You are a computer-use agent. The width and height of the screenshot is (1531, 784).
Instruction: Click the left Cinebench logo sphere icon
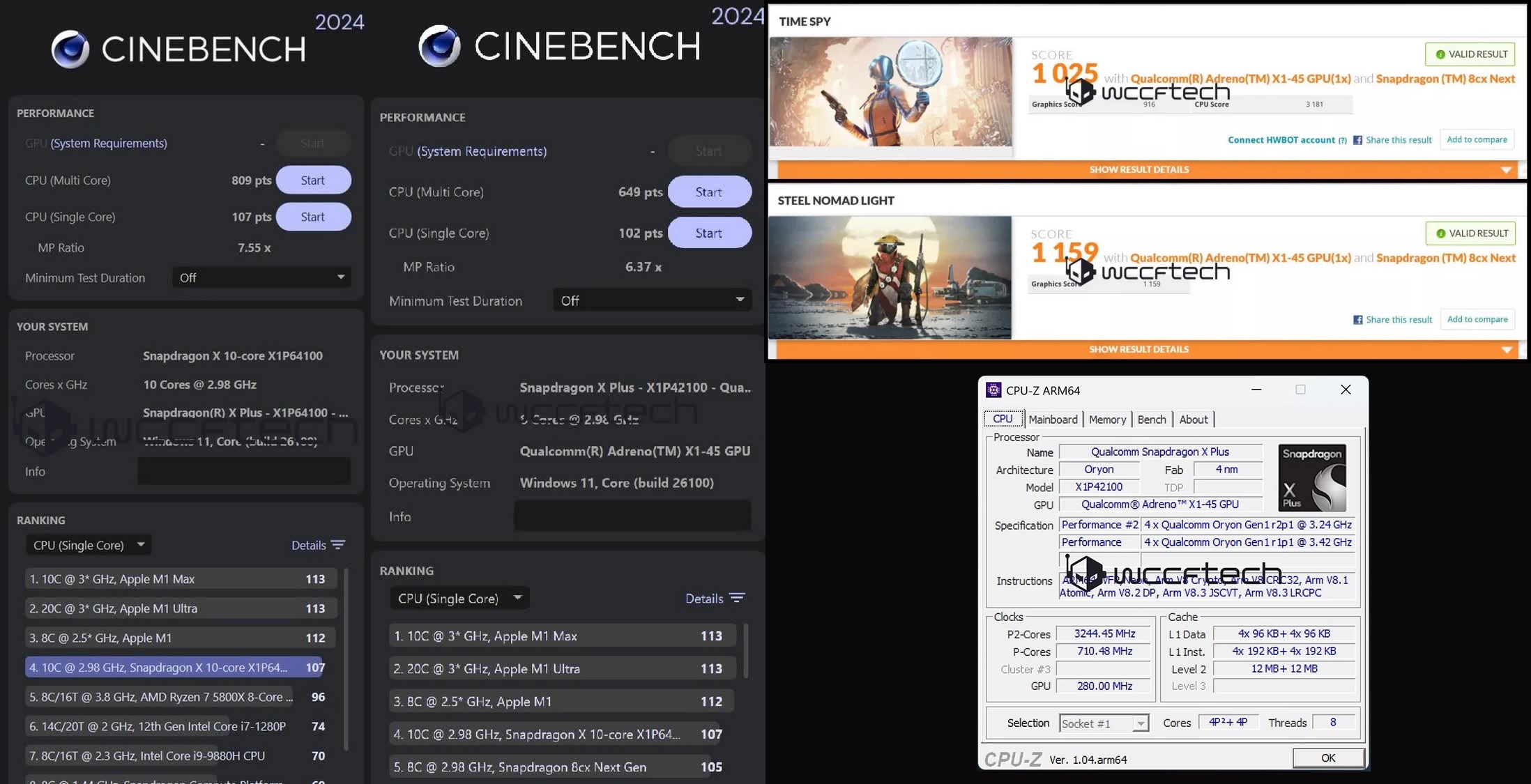click(70, 49)
